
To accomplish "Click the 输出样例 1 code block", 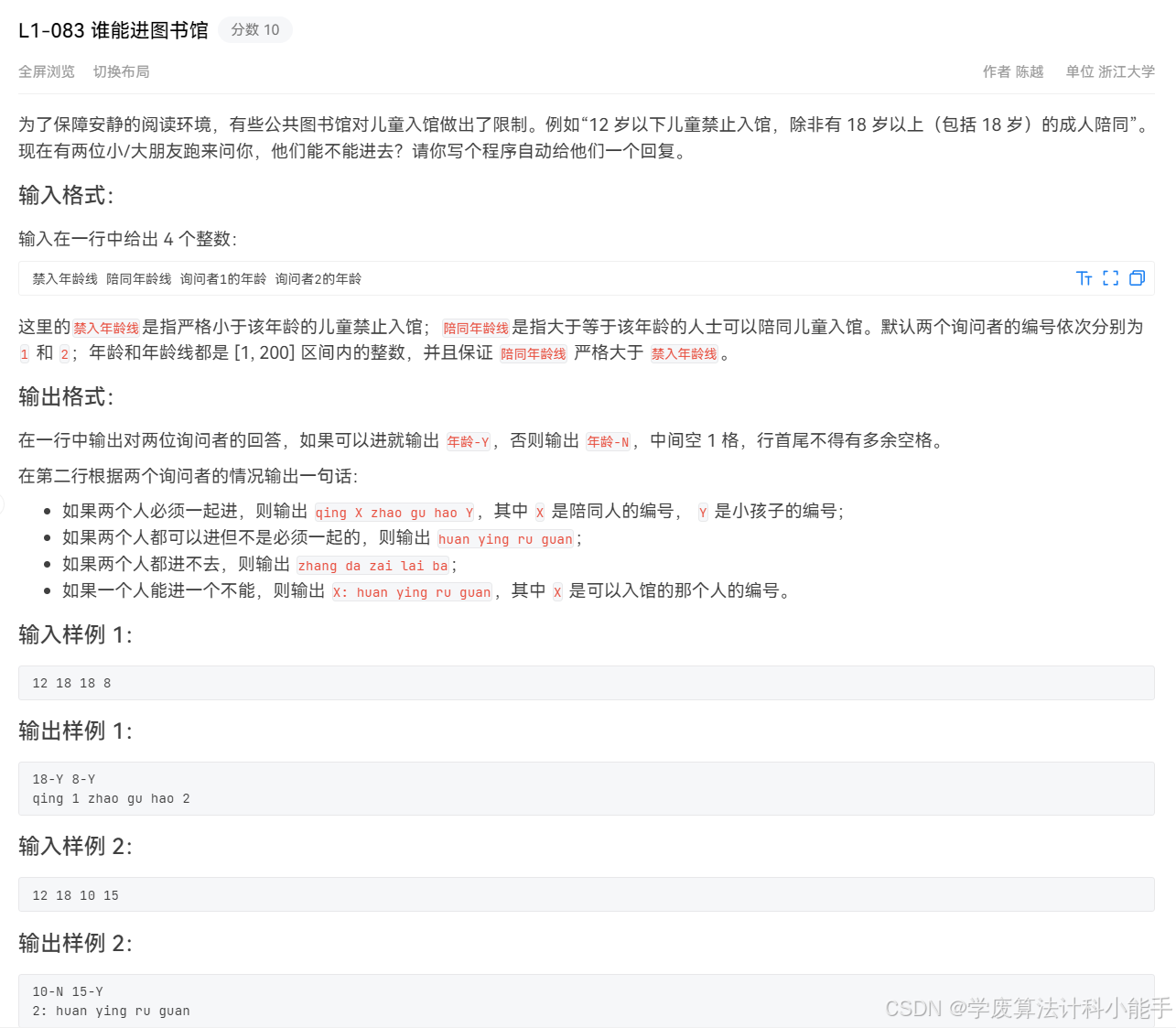I will pos(110,788).
